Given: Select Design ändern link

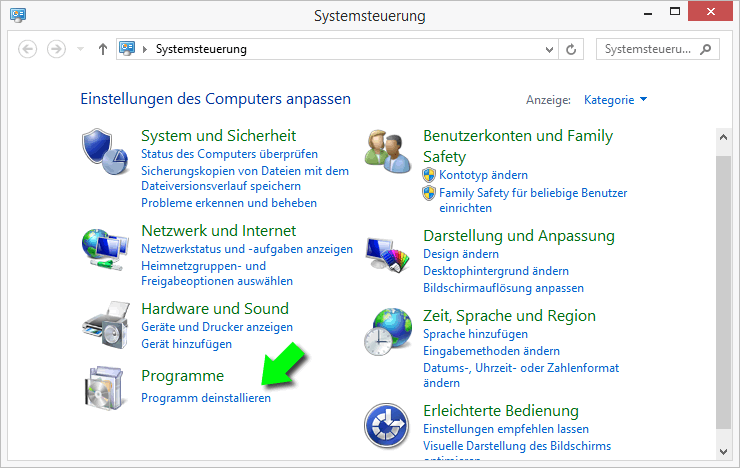Looking at the screenshot, I should click(461, 254).
